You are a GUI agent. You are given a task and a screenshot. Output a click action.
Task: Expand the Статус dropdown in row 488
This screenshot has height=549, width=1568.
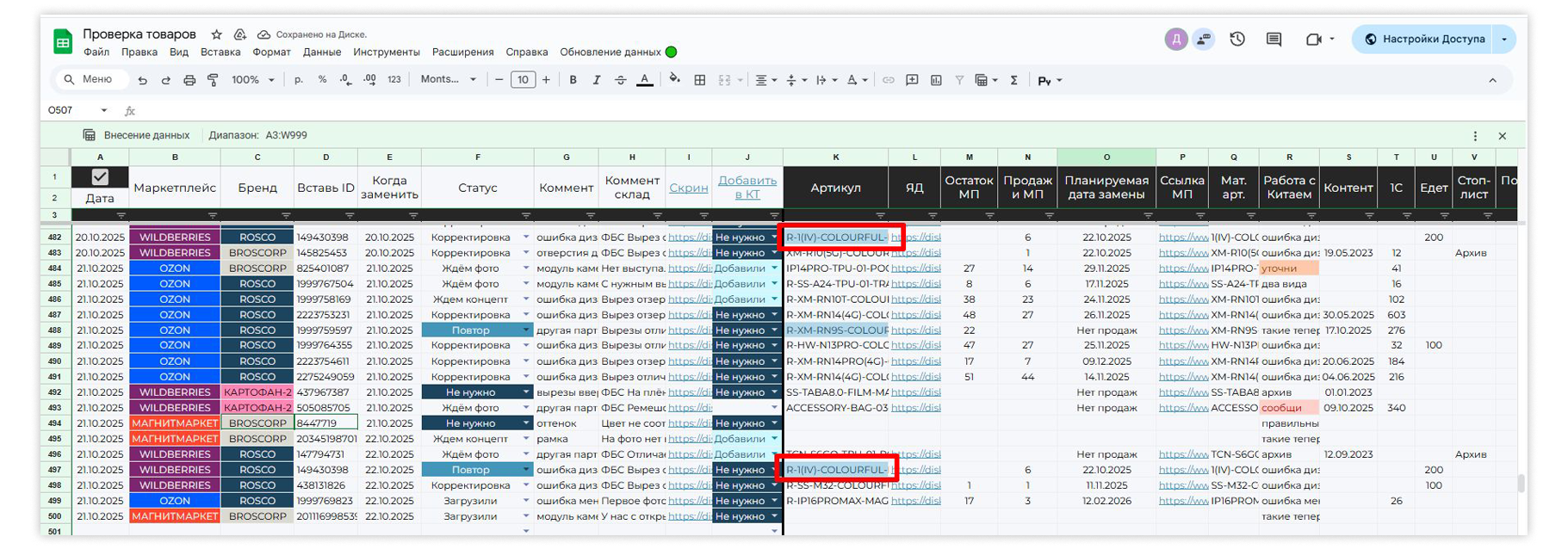pyautogui.click(x=526, y=330)
